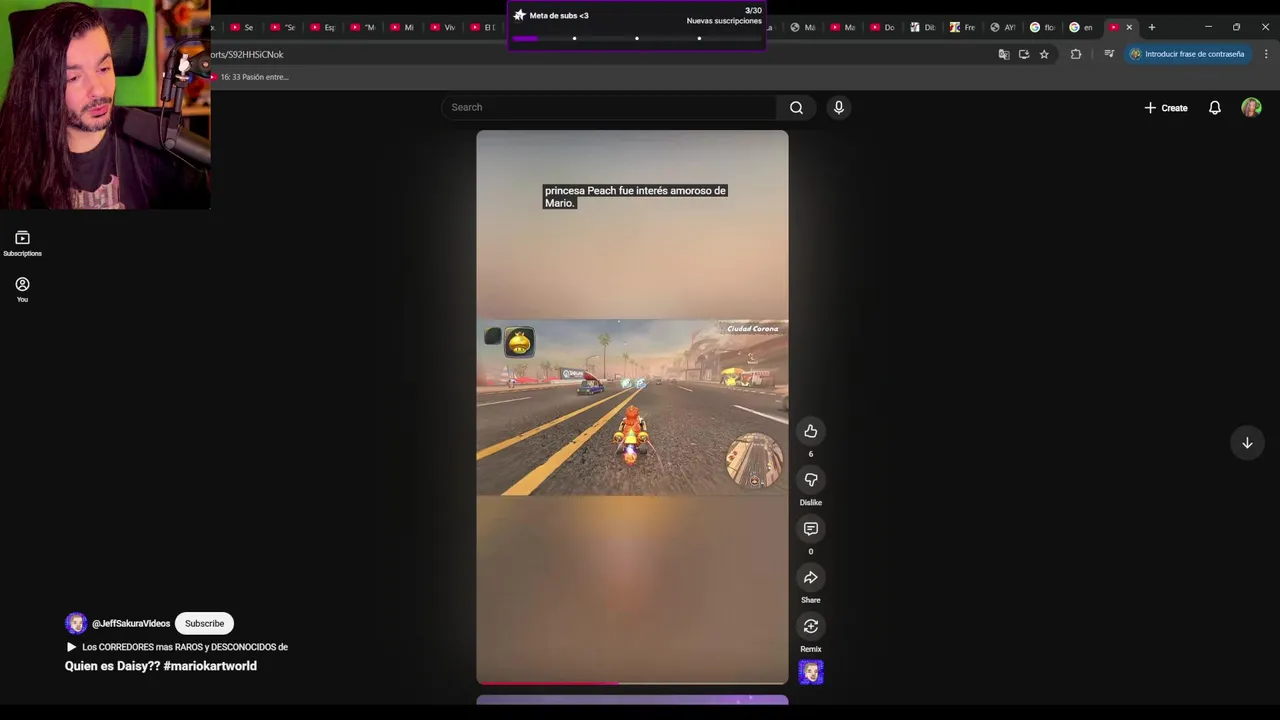Pause the Short by clicking video

point(632,407)
